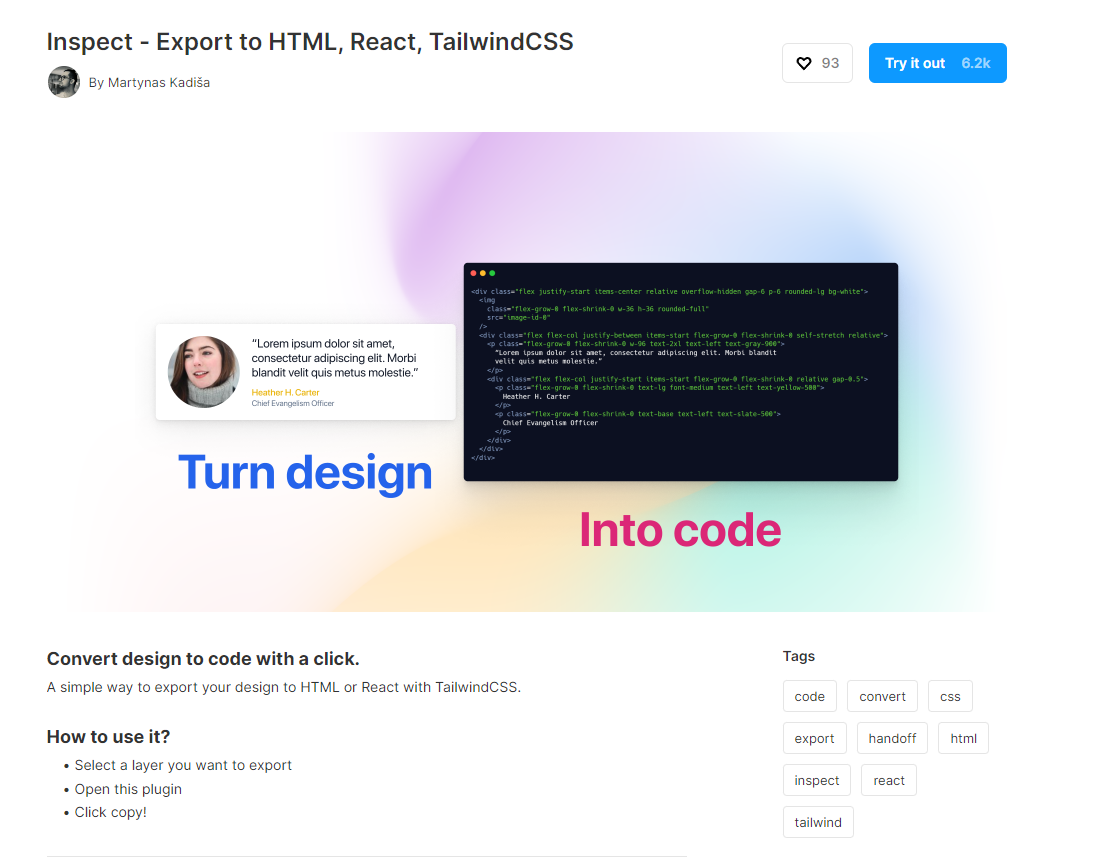Select the convert tag

[882, 696]
